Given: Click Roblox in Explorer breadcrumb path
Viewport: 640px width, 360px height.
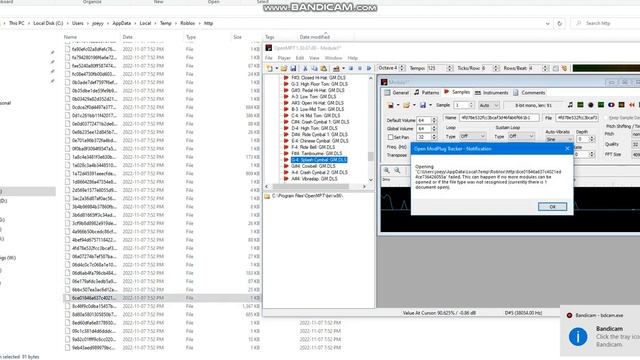Looking at the screenshot, I should tap(187, 23).
